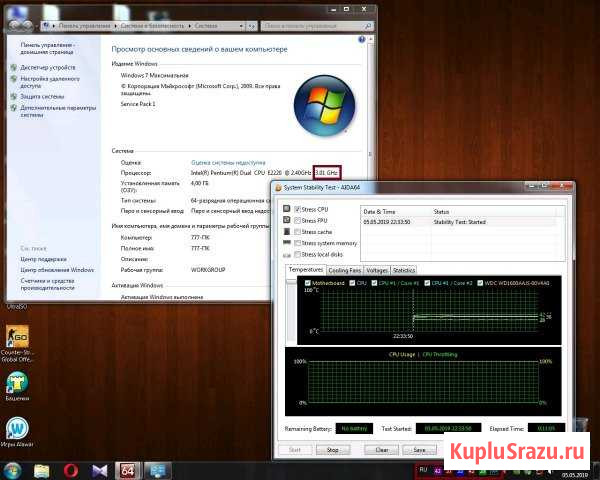This screenshot has width=600, height=480.
Task: Expand breadcrumb arrow after Панель управления
Action: click(x=116, y=26)
